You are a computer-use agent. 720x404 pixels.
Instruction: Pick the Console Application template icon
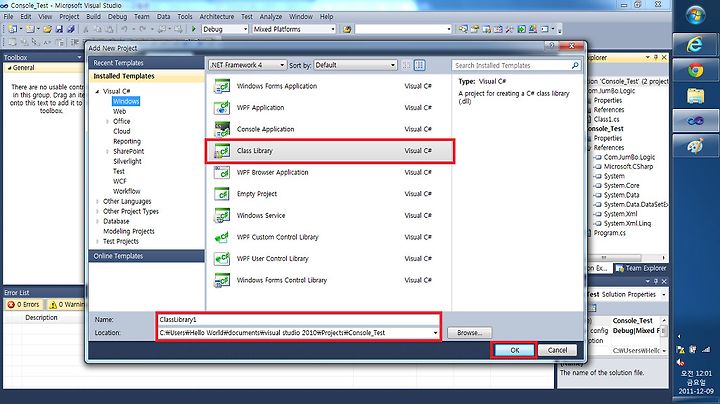click(x=222, y=129)
